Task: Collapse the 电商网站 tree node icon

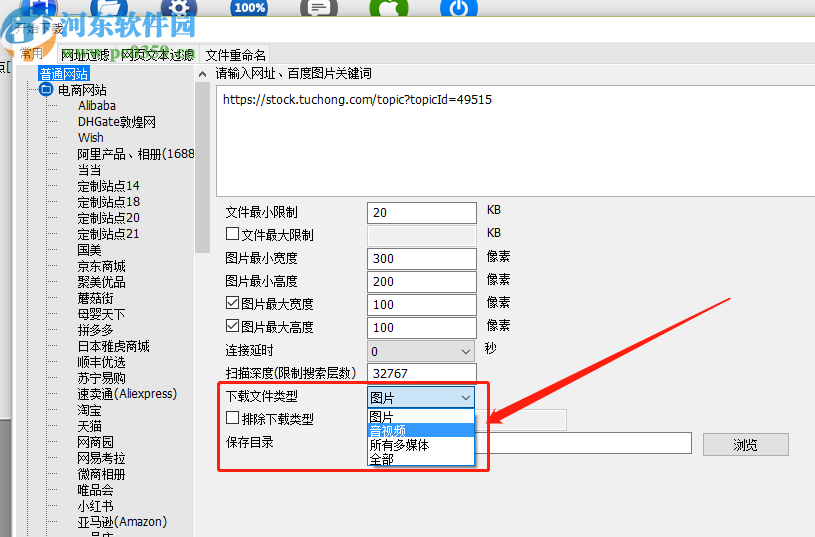Action: pyautogui.click(x=46, y=90)
